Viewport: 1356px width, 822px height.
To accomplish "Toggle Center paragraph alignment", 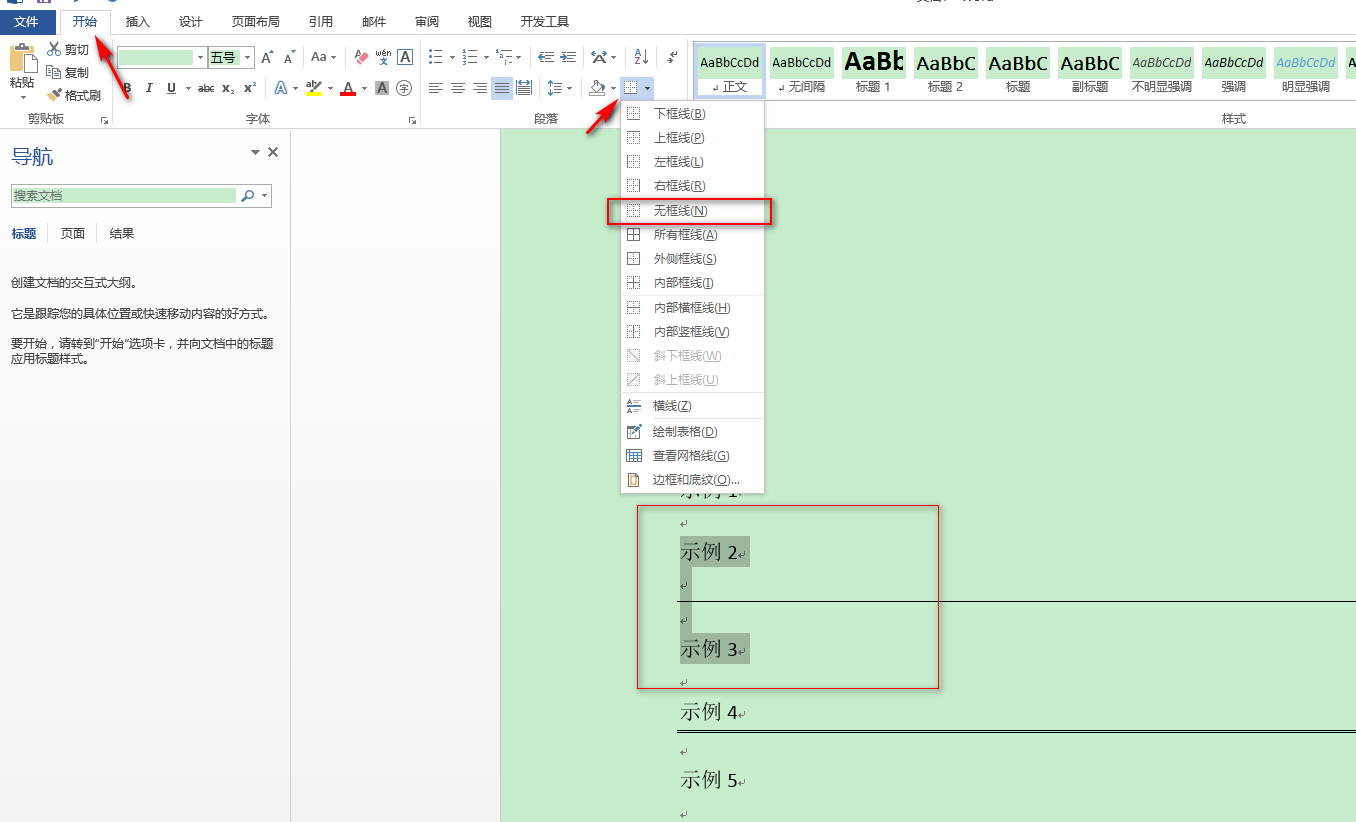I will click(457, 88).
